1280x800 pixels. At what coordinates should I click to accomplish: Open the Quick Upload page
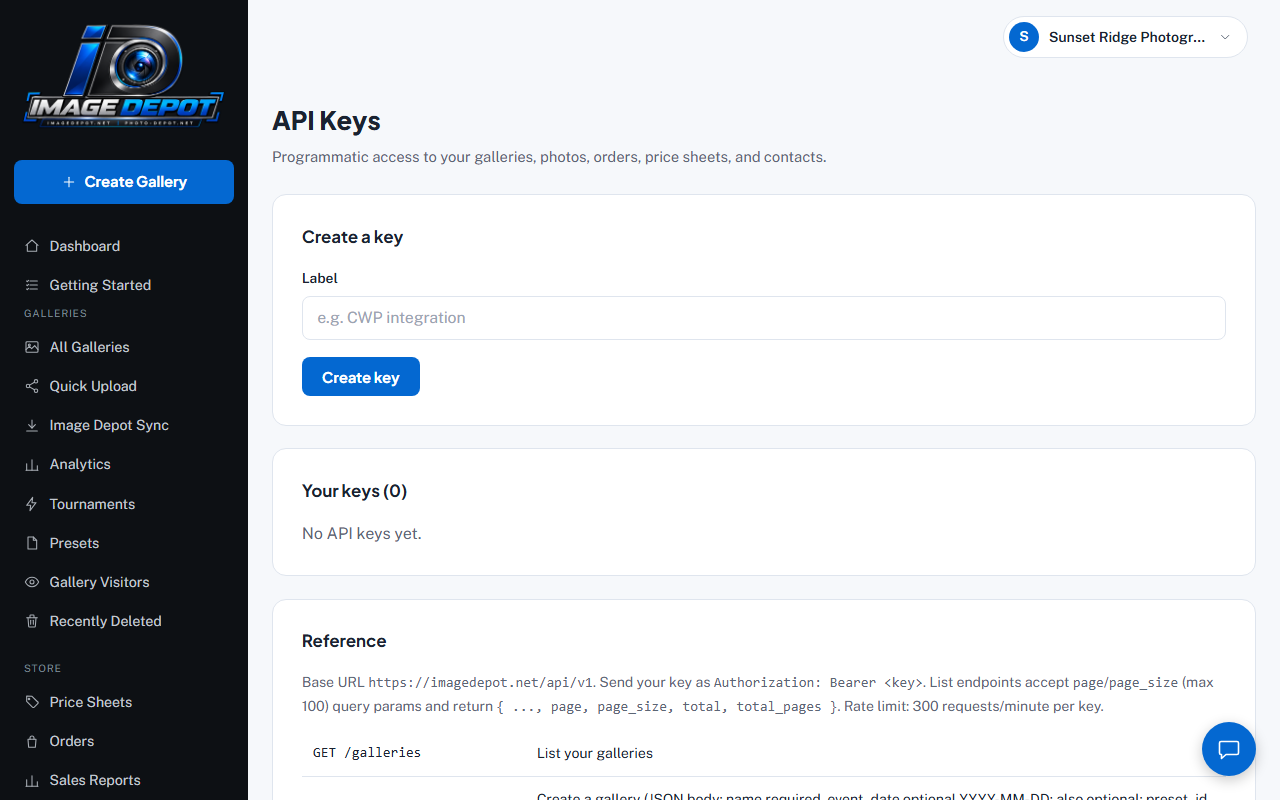124,386
